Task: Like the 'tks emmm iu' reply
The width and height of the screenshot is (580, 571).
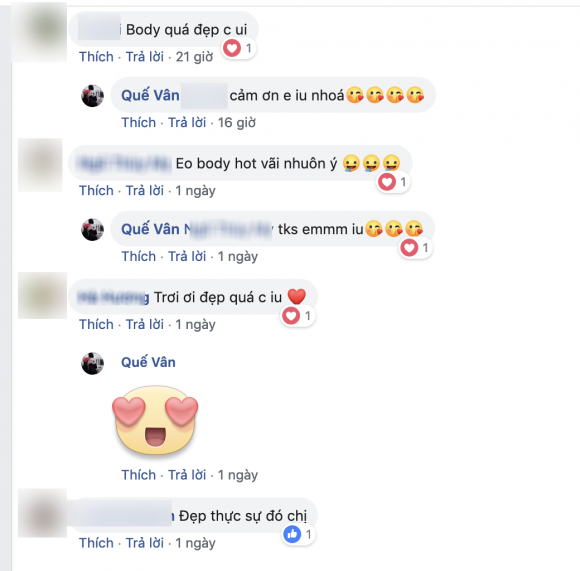Action: [x=139, y=257]
